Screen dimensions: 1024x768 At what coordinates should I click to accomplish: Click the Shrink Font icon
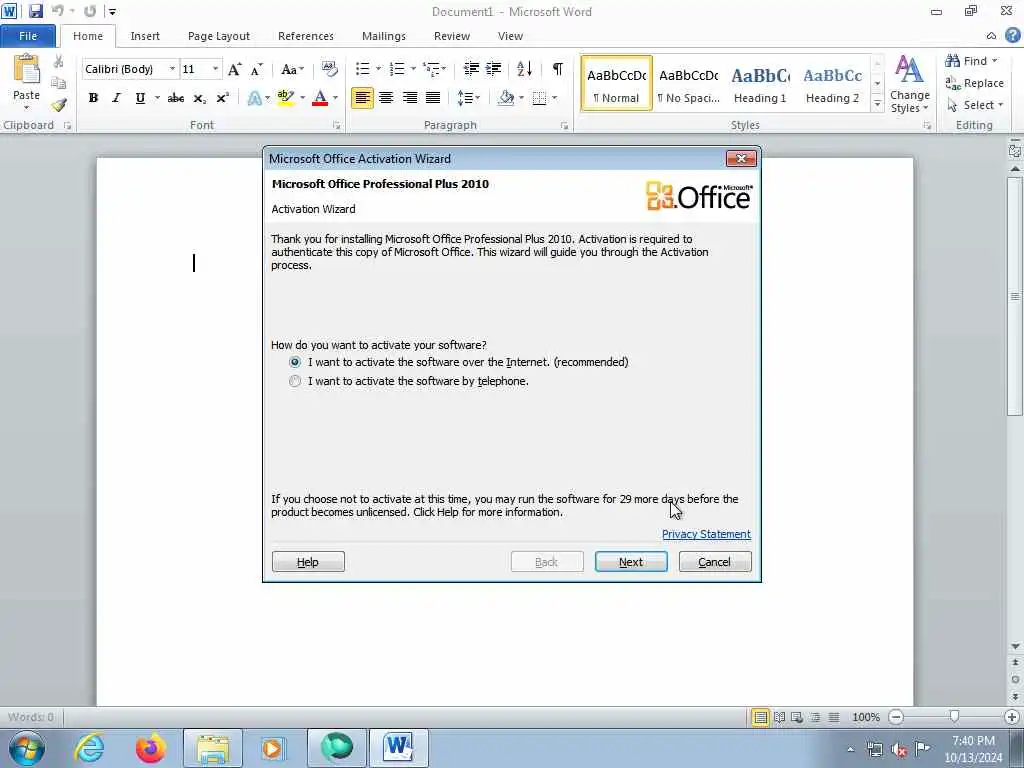[x=257, y=69]
